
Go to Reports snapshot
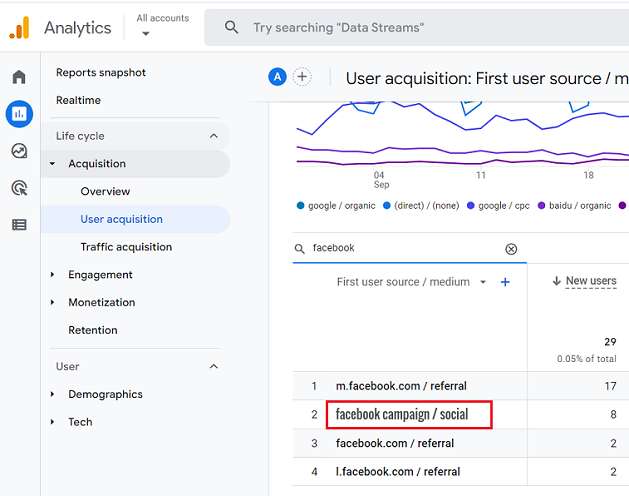[x=101, y=73]
